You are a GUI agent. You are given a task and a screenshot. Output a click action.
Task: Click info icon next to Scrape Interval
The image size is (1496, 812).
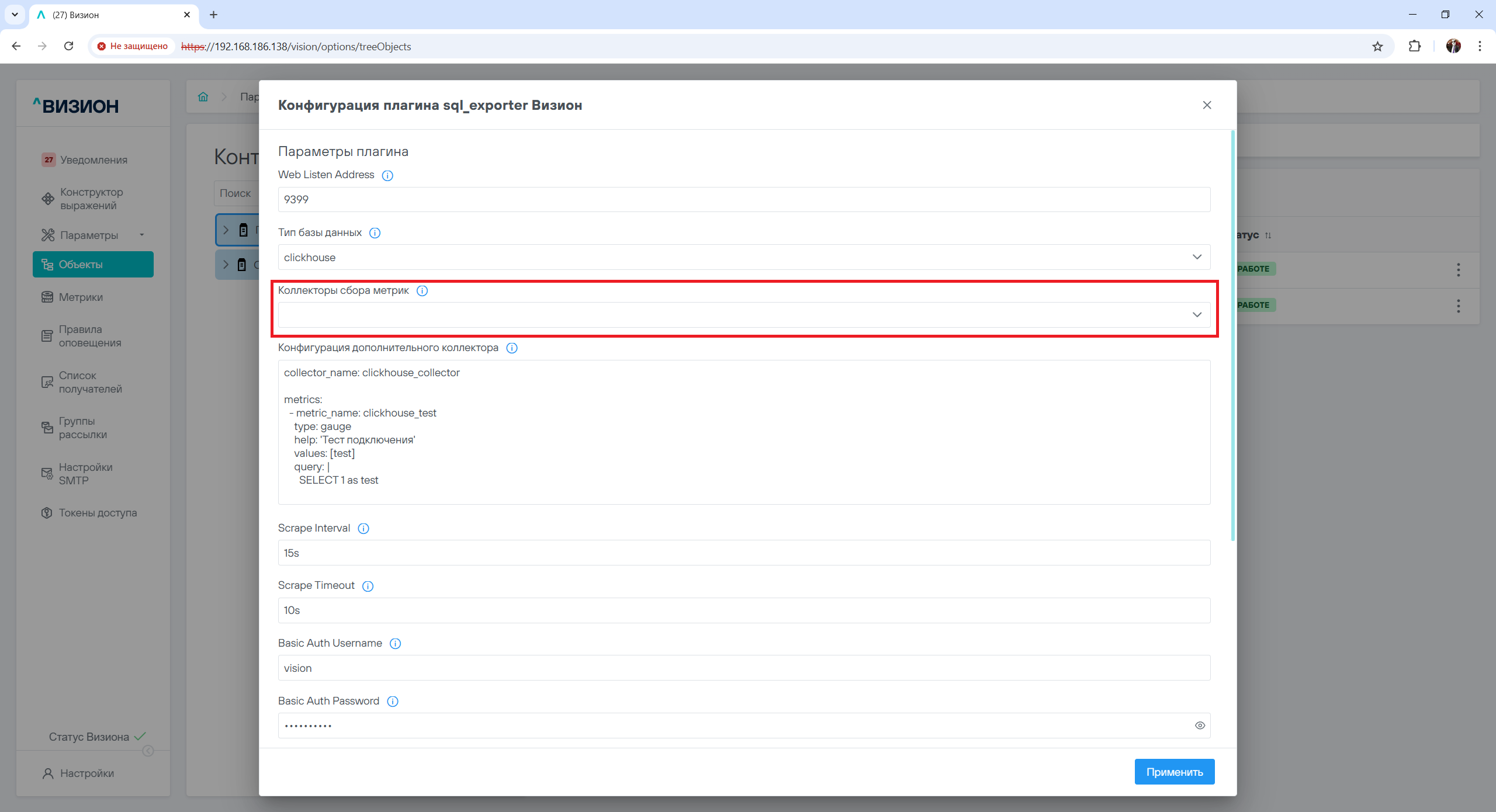click(363, 529)
